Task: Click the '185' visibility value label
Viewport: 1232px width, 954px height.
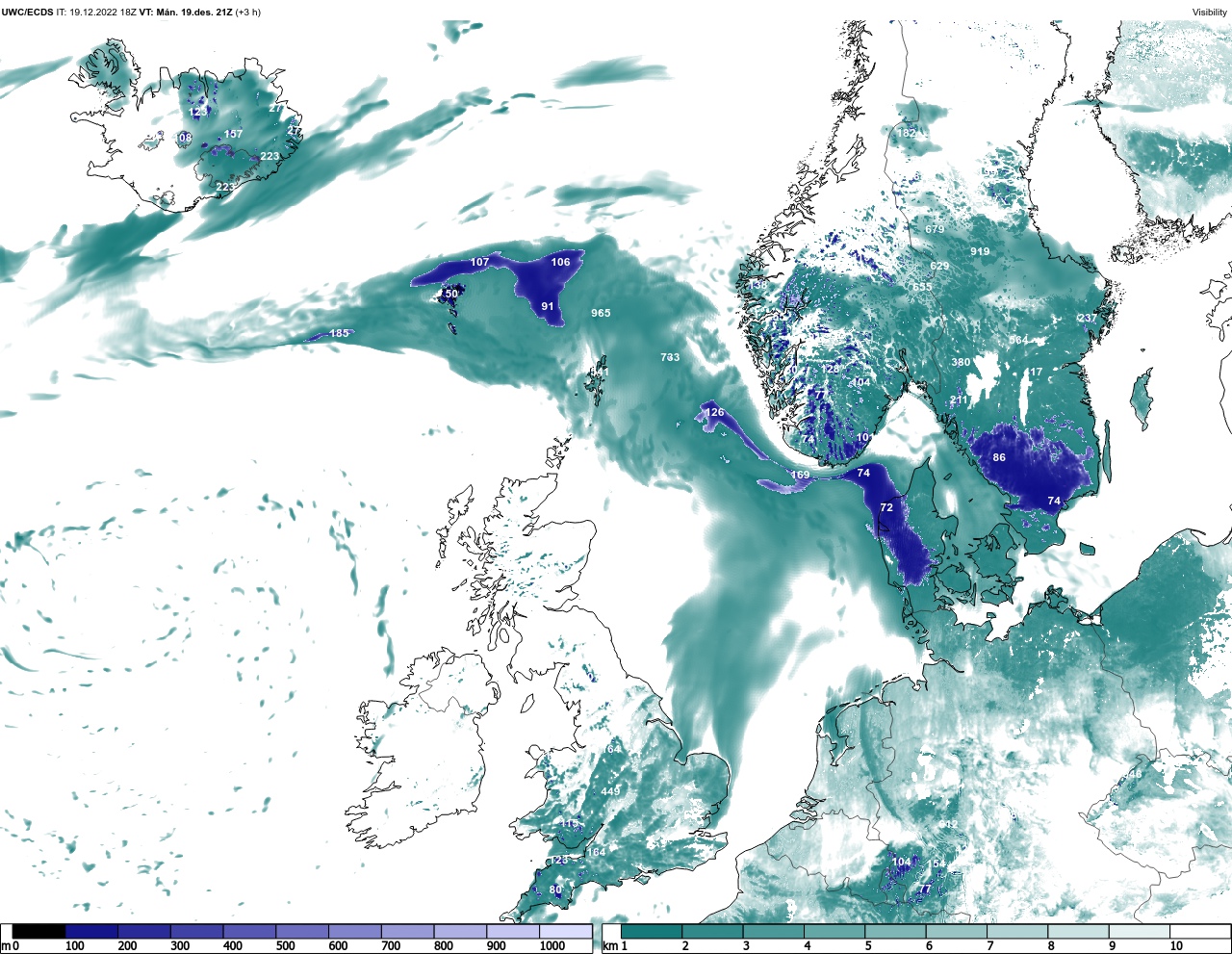Action: (340, 333)
